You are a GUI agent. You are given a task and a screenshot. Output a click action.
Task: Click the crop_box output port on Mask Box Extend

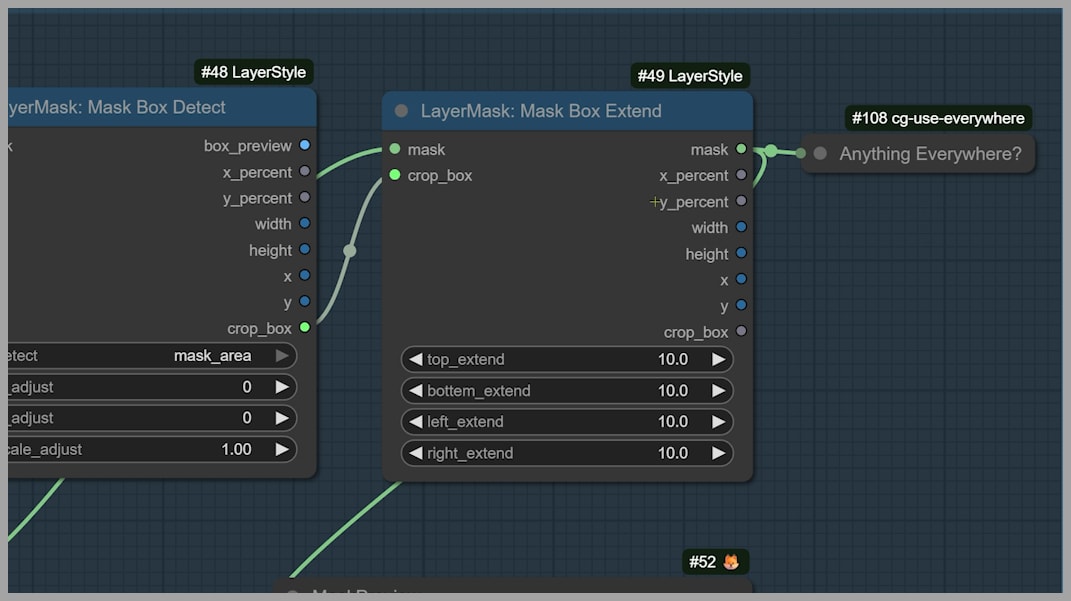(741, 331)
